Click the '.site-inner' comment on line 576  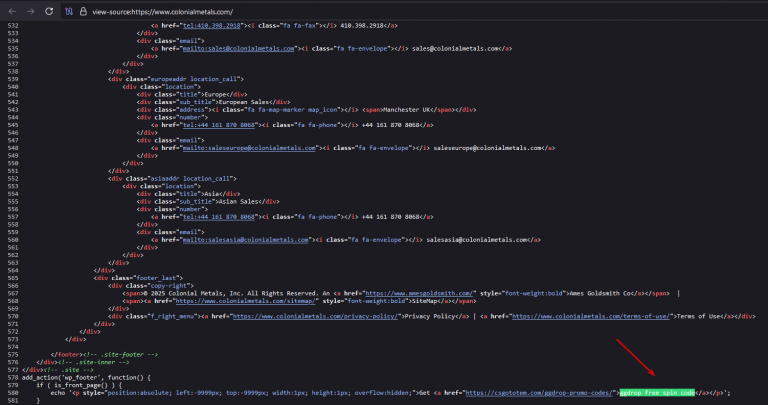(x=94, y=362)
